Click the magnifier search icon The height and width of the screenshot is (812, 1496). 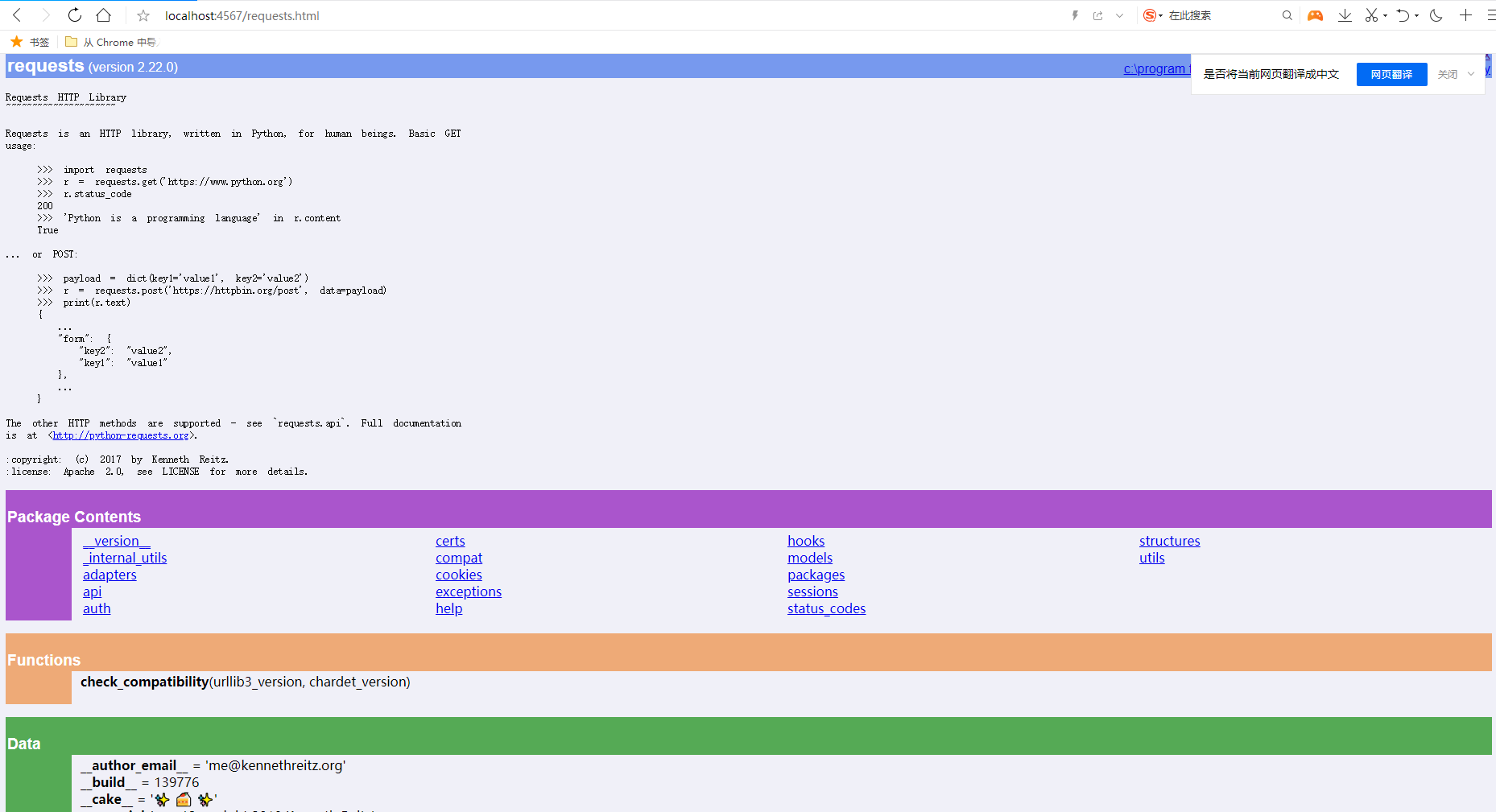pyautogui.click(x=1287, y=15)
